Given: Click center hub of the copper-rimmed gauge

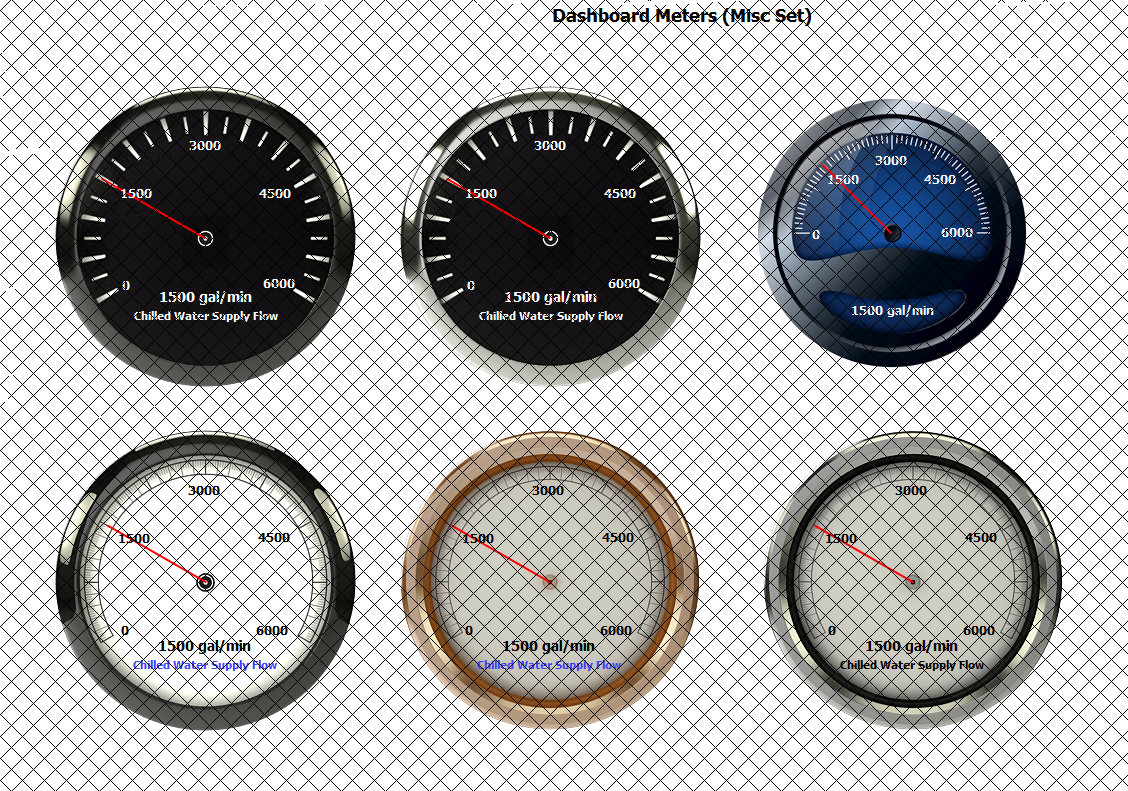Looking at the screenshot, I should pos(550,581).
